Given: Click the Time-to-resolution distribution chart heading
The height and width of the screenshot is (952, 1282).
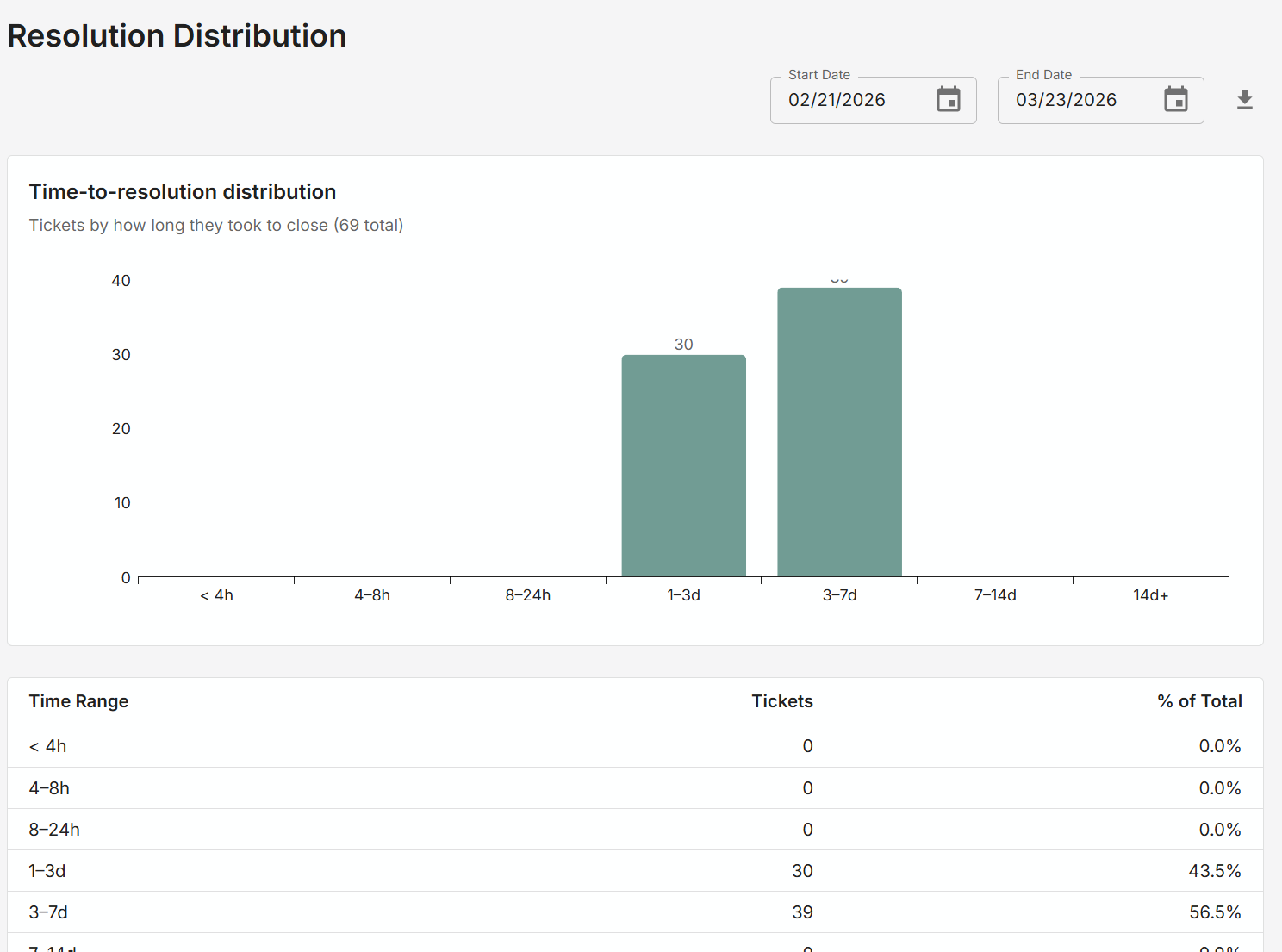Looking at the screenshot, I should click(x=183, y=191).
